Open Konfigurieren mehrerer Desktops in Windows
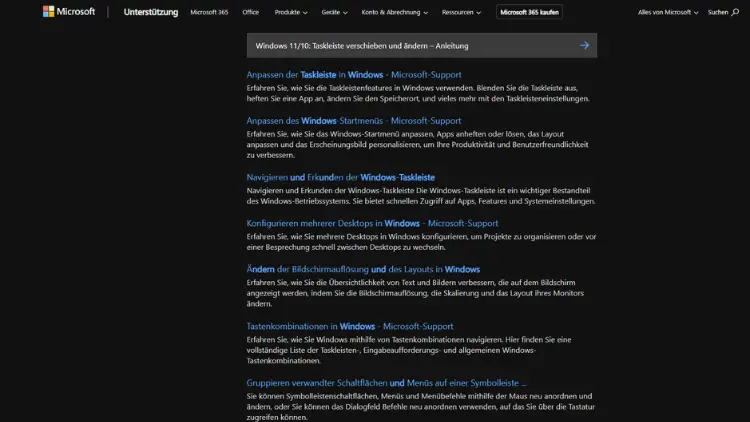Screen dimensions: 750x422 click(372, 223)
